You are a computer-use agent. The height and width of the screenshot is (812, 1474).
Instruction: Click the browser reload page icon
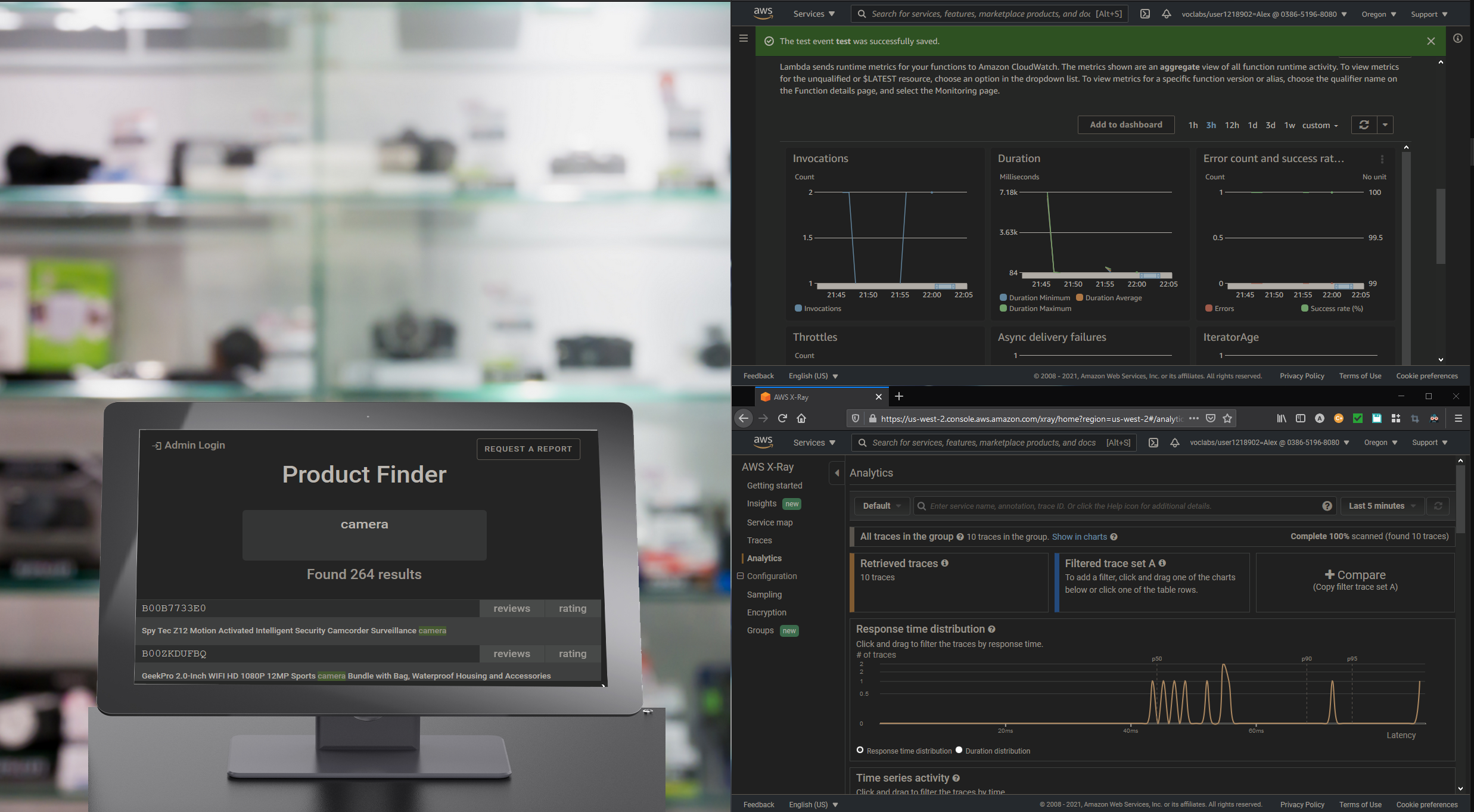[x=782, y=418]
